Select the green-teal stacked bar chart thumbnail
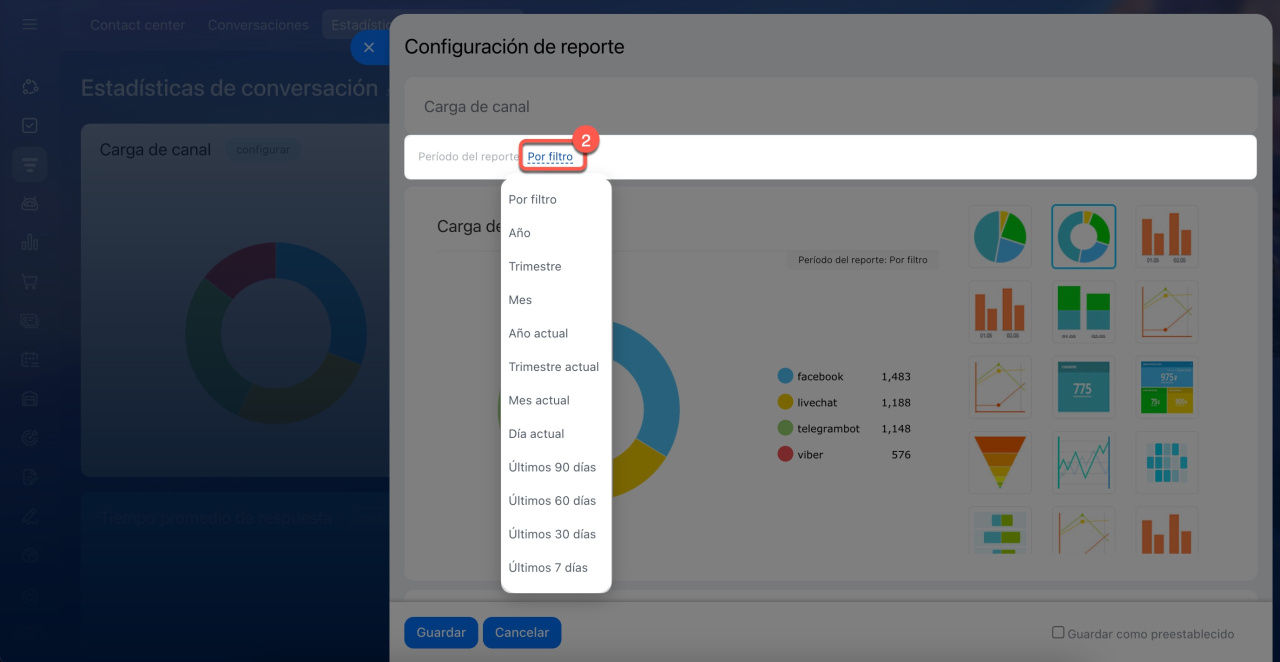 (x=1083, y=312)
